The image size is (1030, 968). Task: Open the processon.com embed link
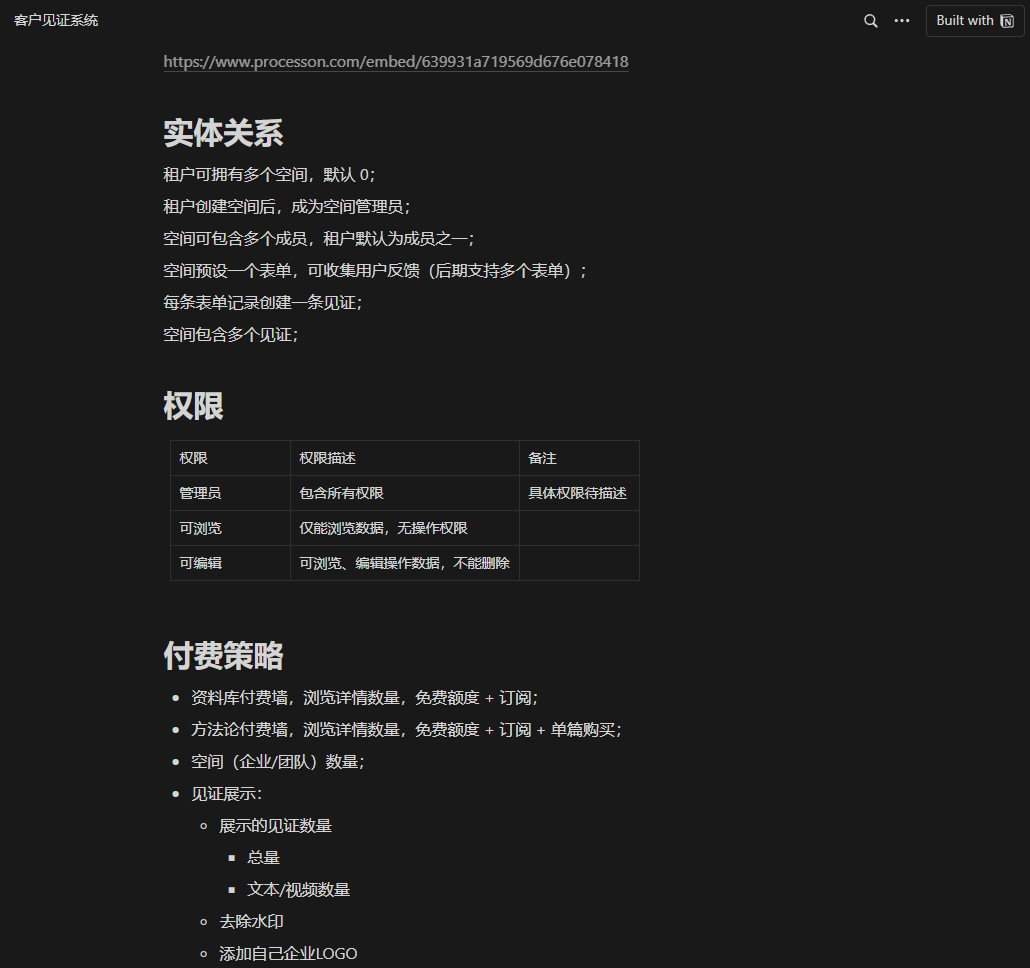[x=396, y=62]
